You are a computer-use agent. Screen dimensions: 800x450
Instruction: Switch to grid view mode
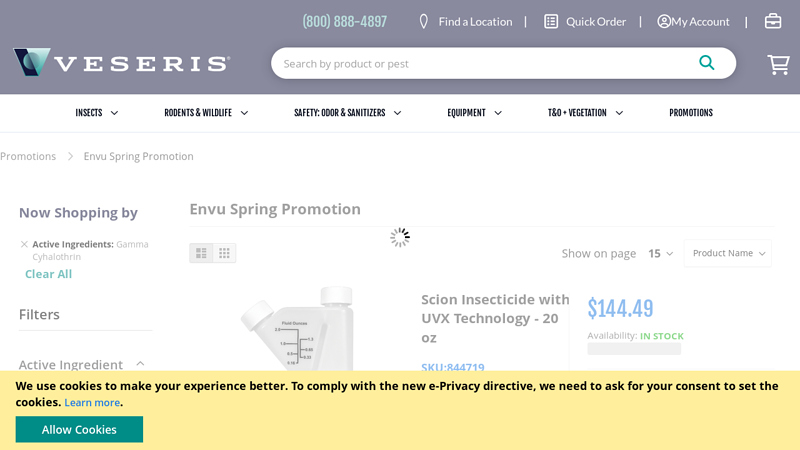click(225, 253)
